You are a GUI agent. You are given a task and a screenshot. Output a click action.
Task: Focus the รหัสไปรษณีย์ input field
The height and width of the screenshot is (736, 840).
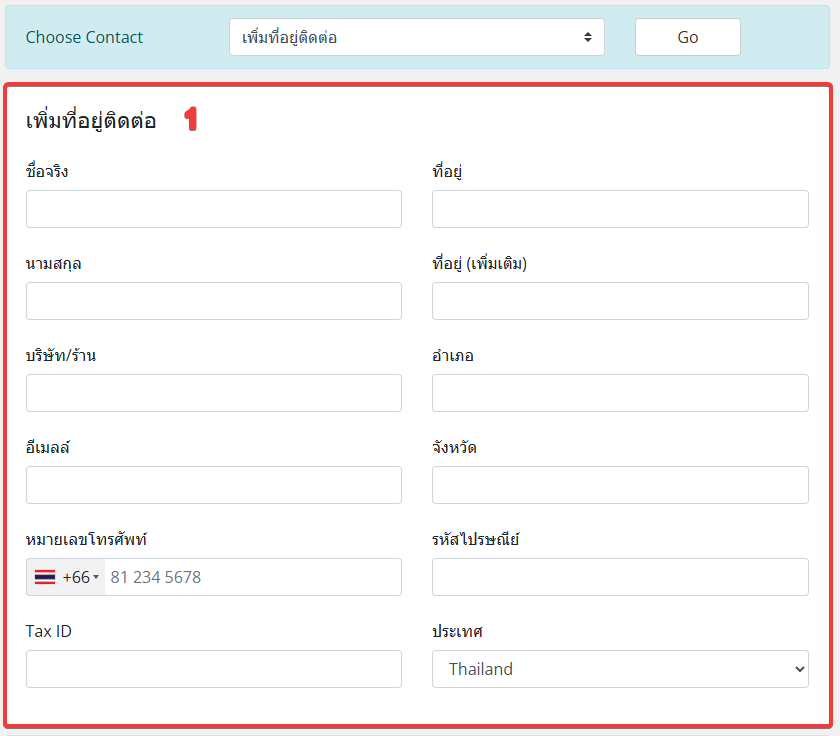620,577
